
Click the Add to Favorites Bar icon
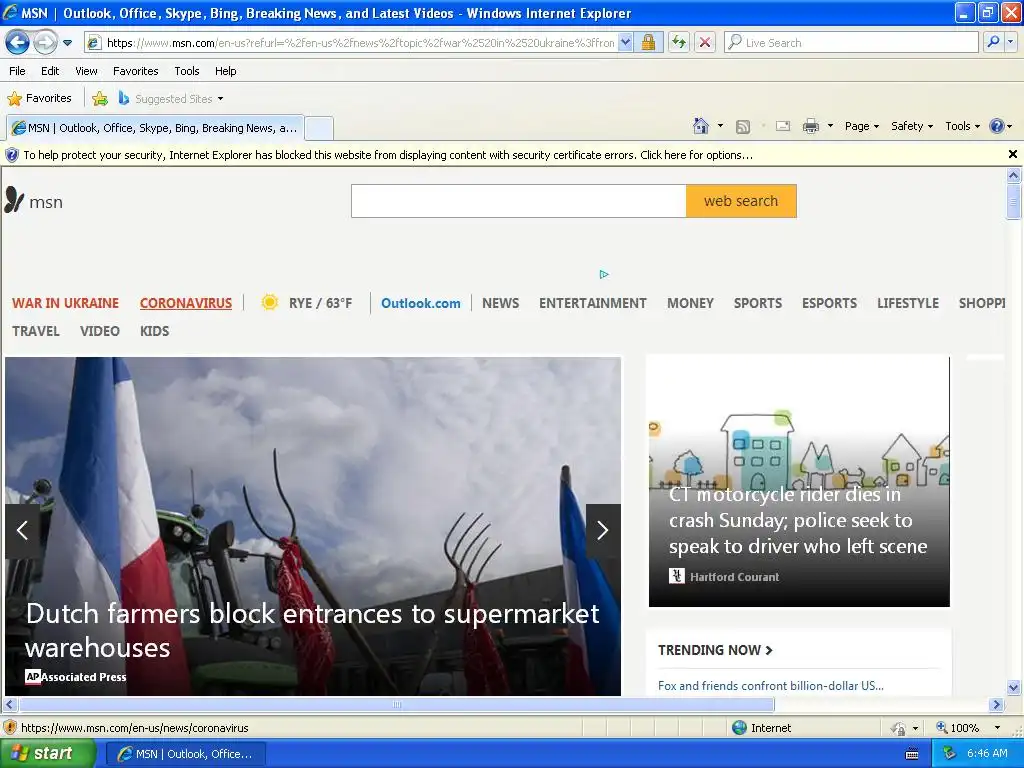(100, 99)
